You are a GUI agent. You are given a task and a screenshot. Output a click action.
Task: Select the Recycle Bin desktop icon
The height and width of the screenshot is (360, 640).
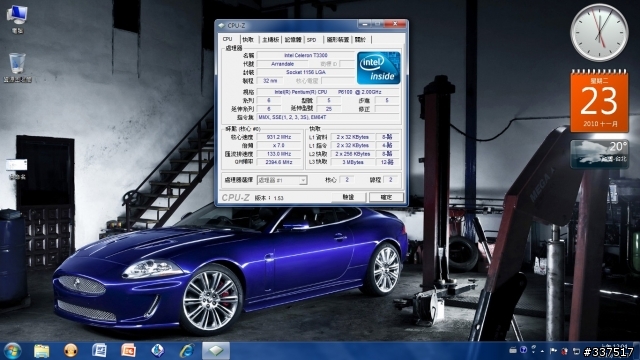(17, 67)
